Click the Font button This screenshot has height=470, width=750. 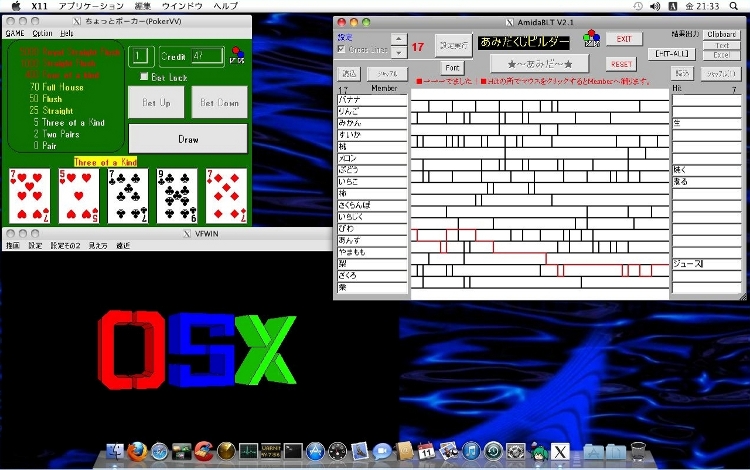(x=452, y=68)
